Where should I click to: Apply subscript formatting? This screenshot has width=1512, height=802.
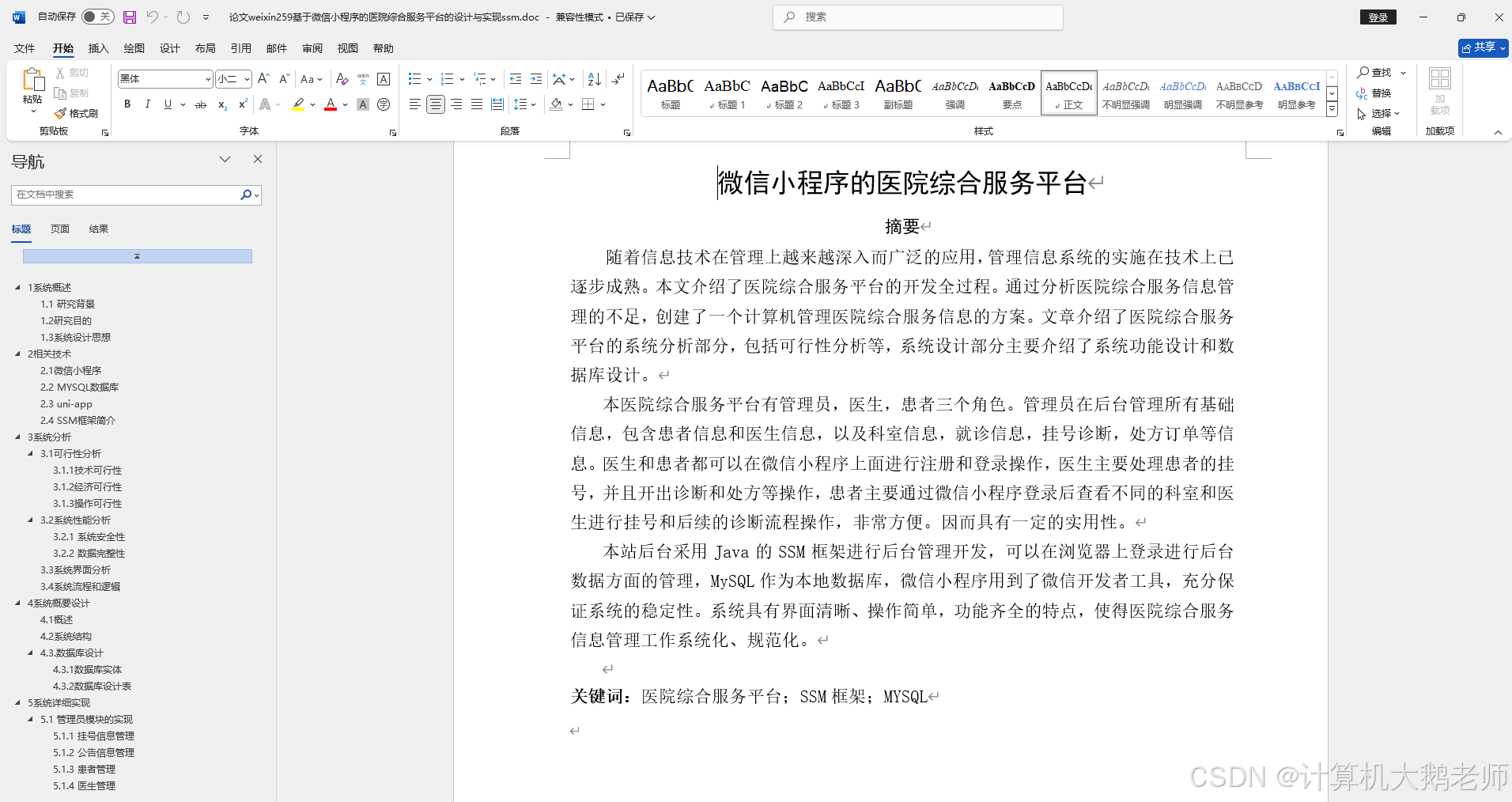pos(223,104)
